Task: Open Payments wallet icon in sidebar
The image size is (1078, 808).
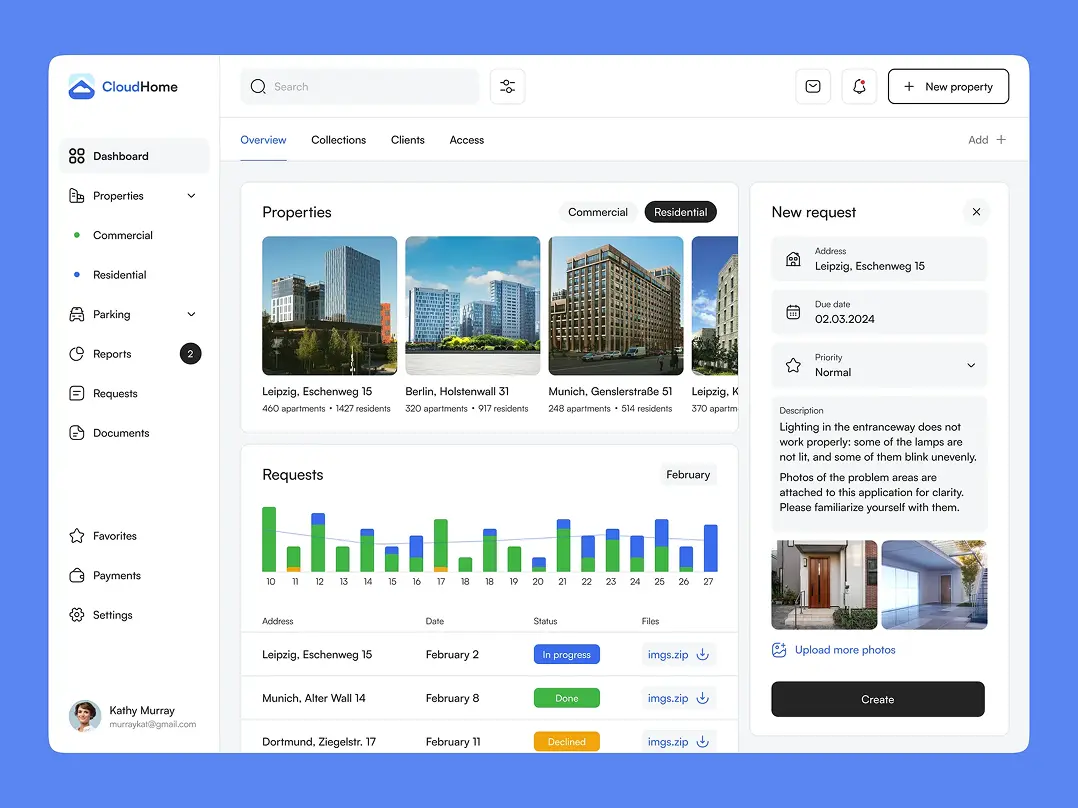Action: [77, 576]
